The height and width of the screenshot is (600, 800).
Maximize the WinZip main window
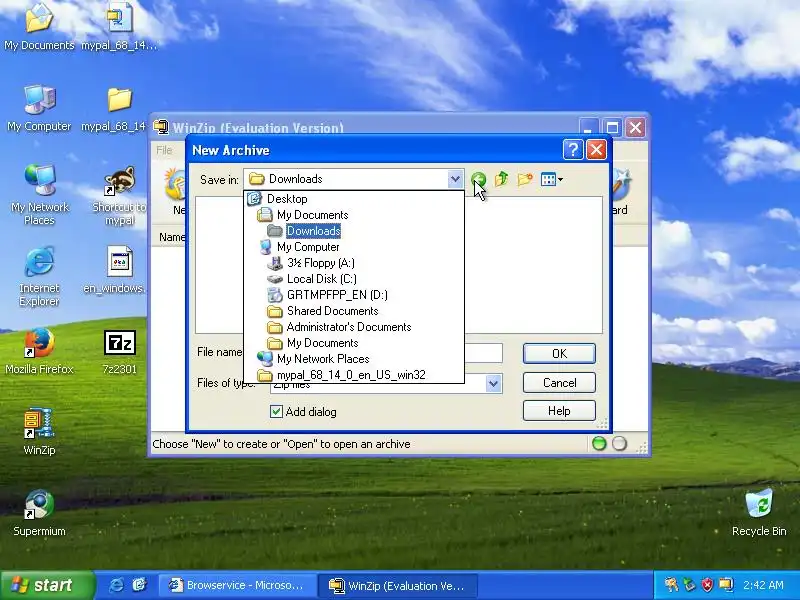pyautogui.click(x=612, y=127)
